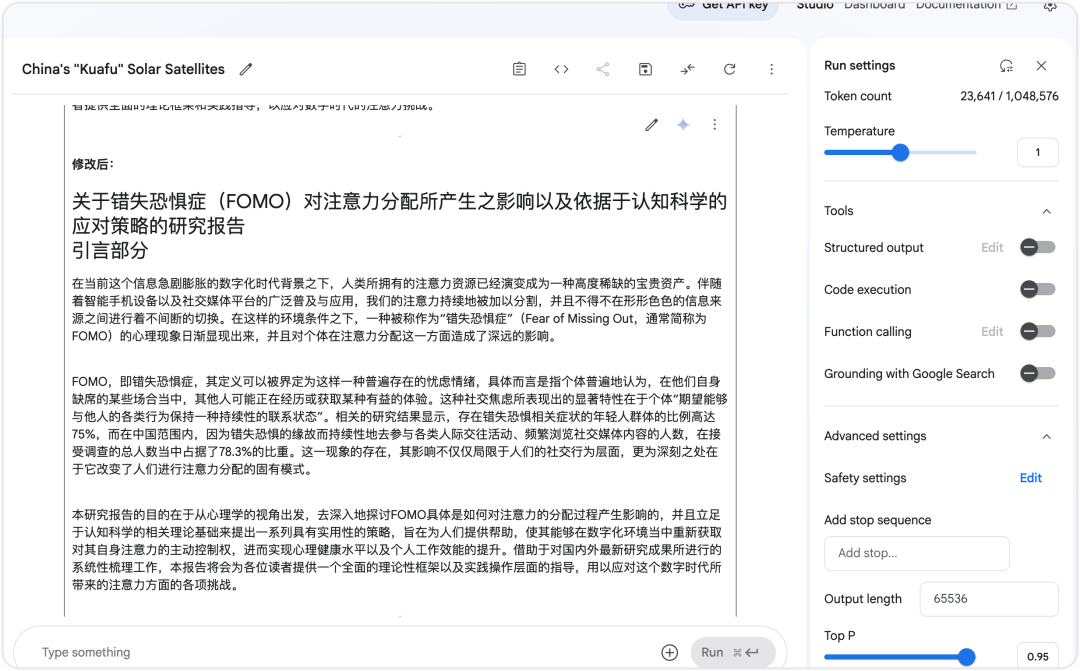Click the pencil edit icon in the response

652,125
